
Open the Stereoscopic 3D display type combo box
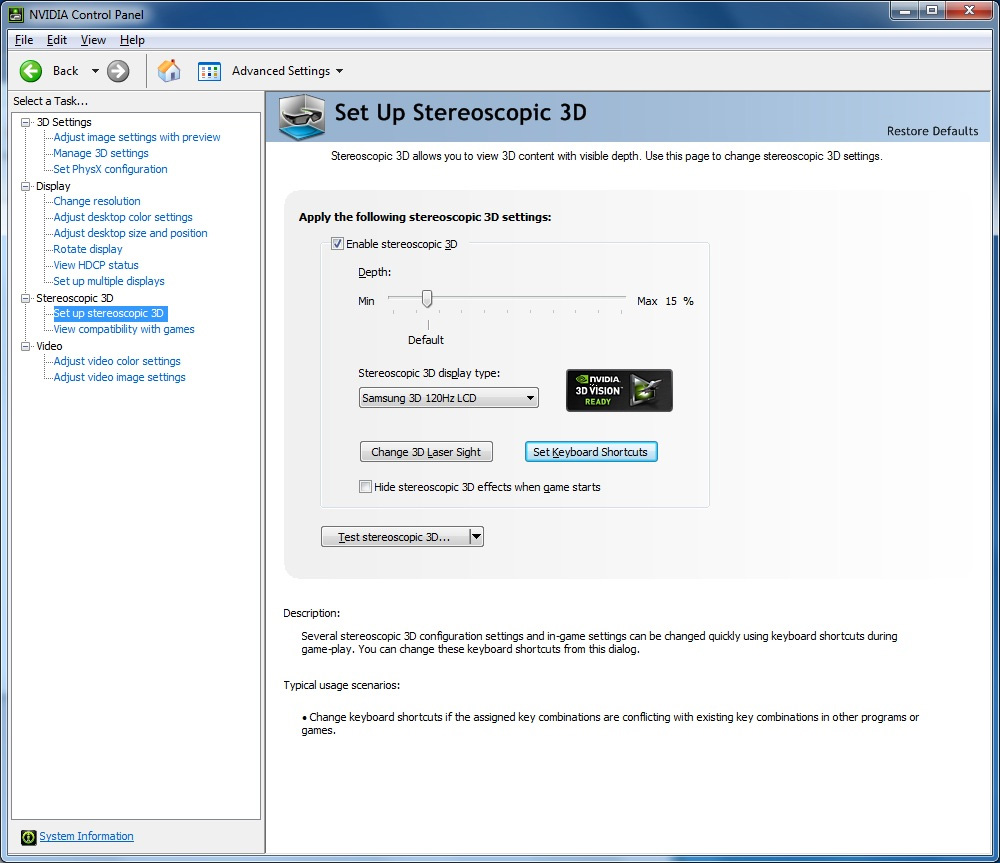[448, 398]
